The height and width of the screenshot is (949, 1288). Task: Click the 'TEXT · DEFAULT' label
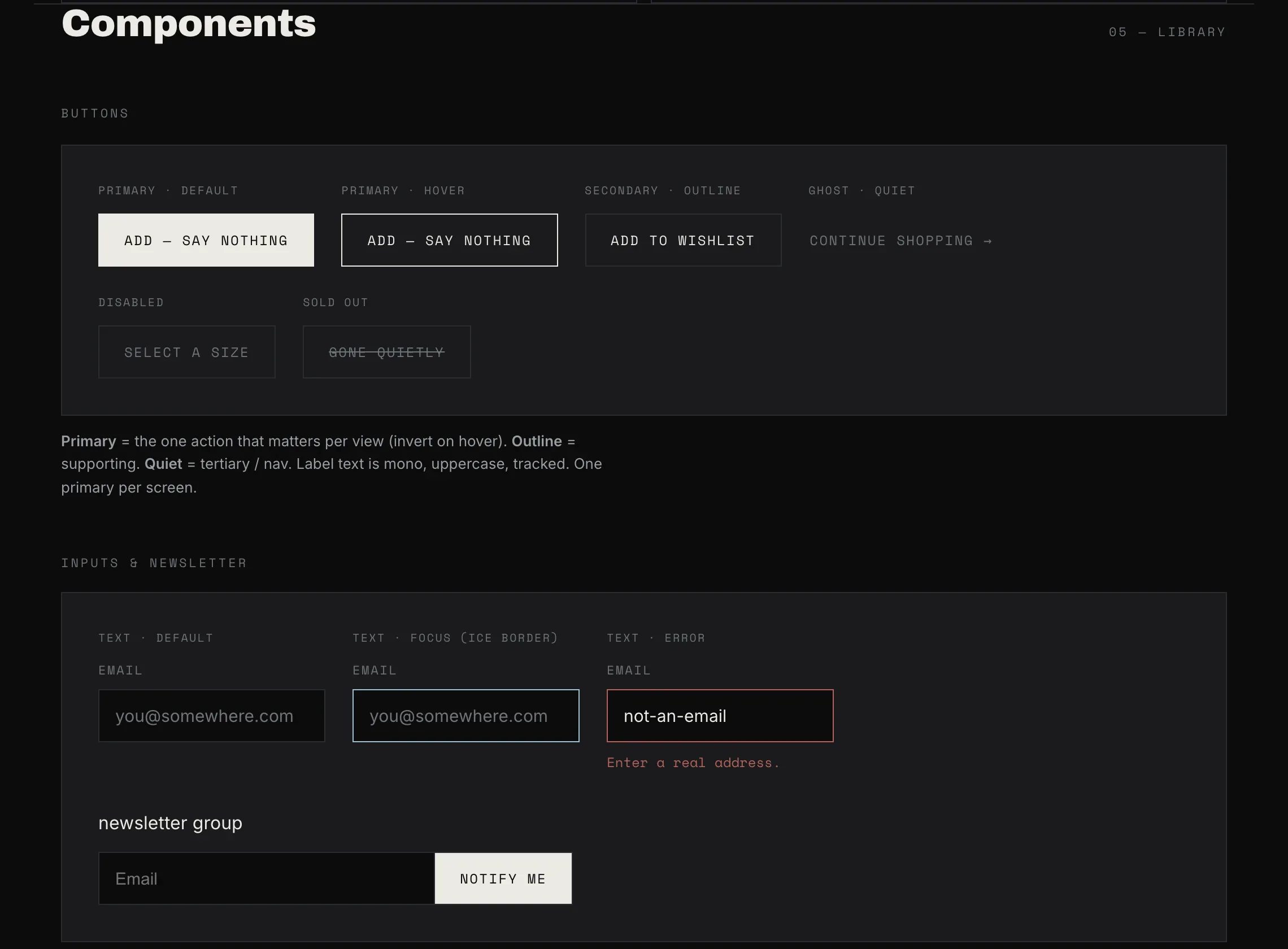click(156, 638)
